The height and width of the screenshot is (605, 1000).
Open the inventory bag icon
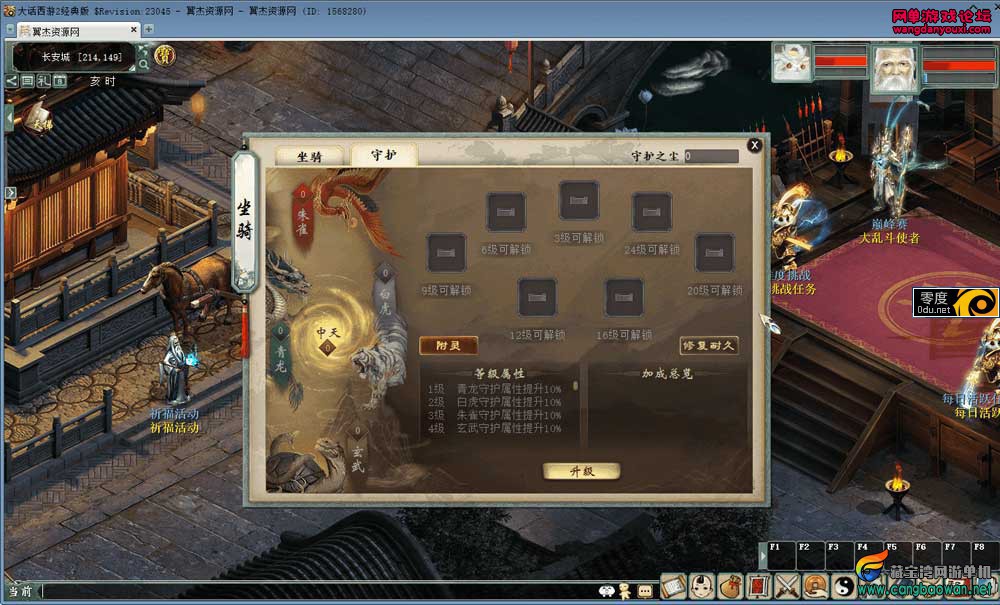730,586
